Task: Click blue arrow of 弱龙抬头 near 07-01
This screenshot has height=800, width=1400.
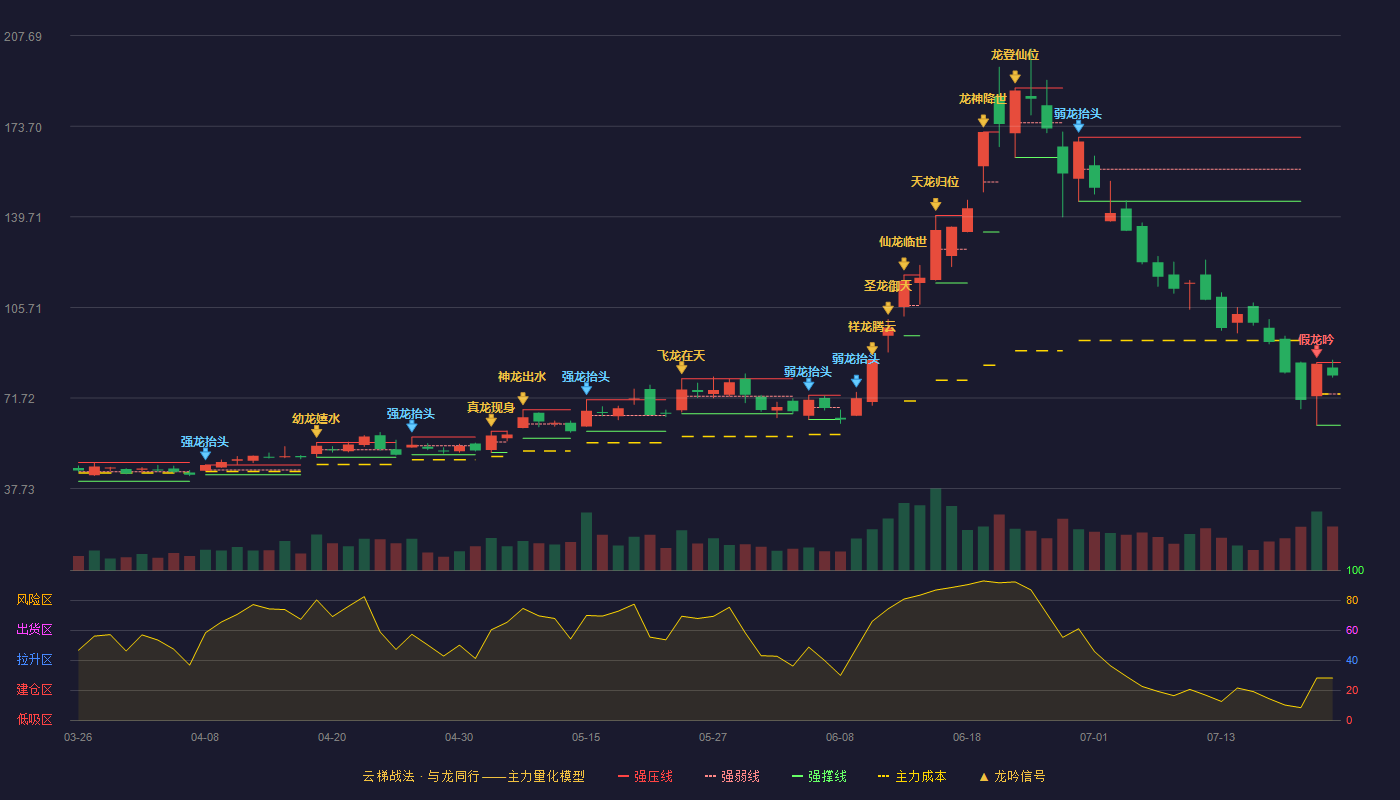Action: [1078, 126]
